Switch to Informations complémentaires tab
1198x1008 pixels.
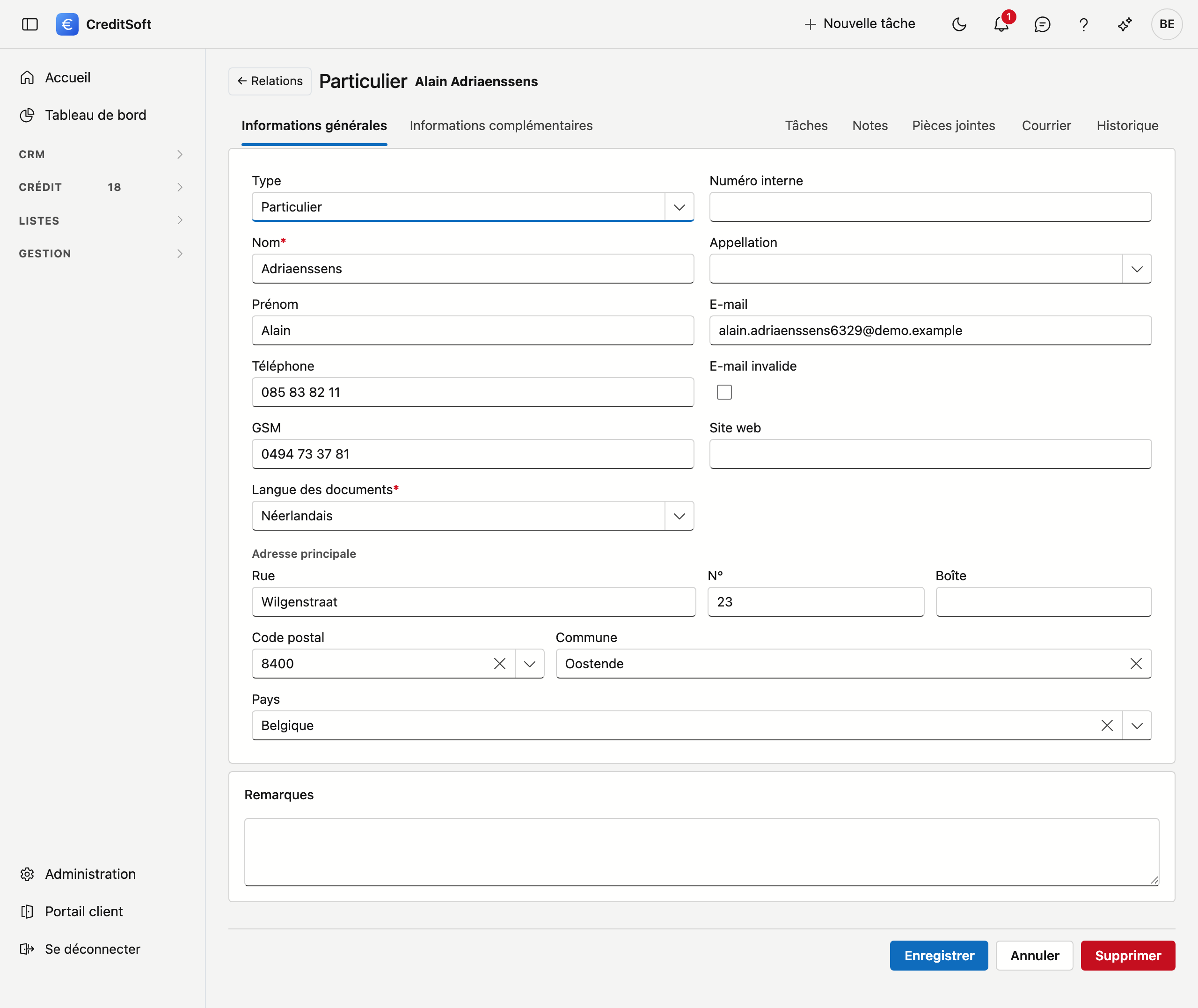coord(501,126)
